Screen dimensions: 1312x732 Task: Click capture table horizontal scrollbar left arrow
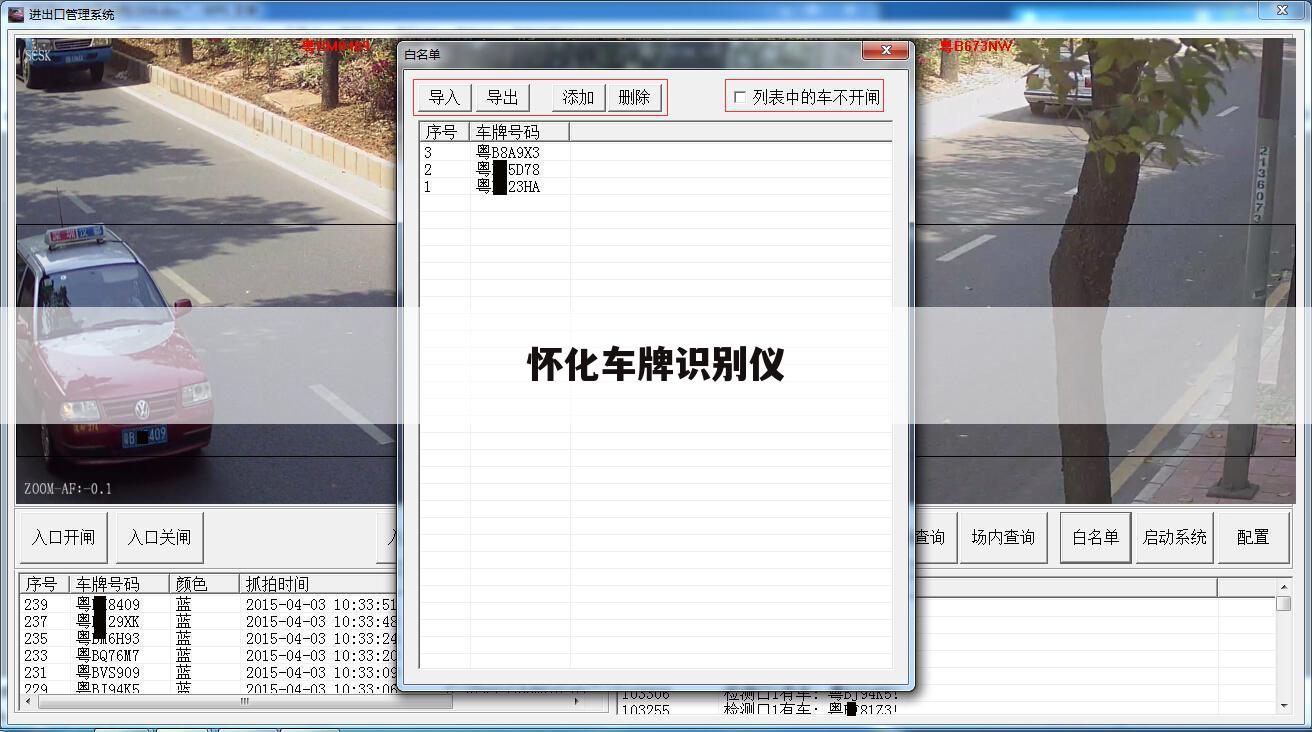[28, 701]
